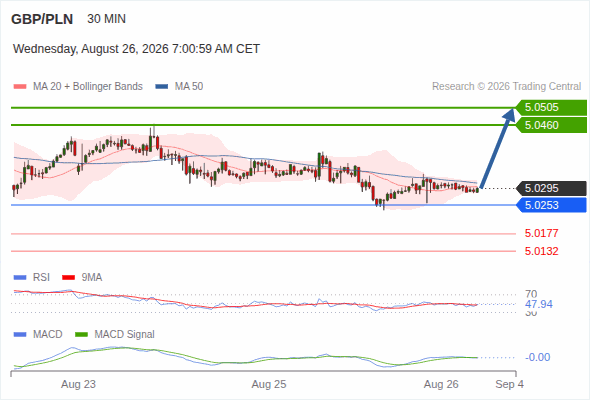Click the 5.0177 red support level
Image resolution: width=590 pixels, height=400 pixels.
tap(541, 233)
